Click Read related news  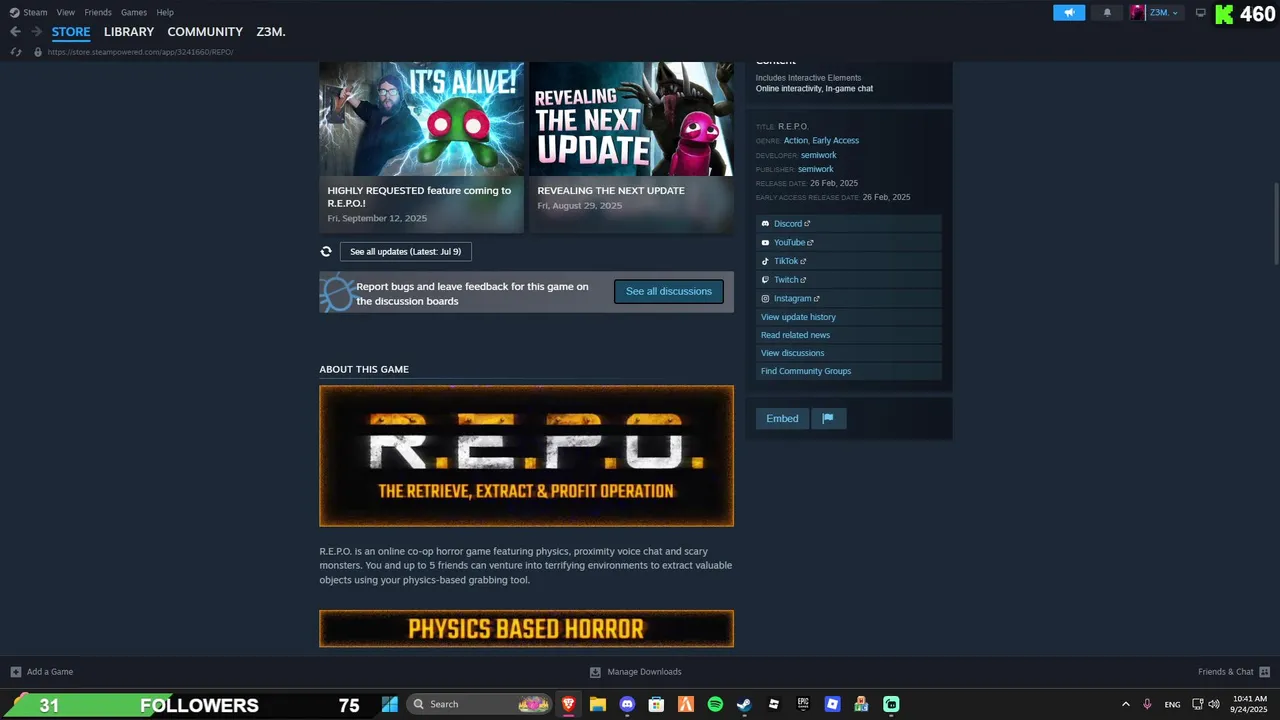pos(849,335)
